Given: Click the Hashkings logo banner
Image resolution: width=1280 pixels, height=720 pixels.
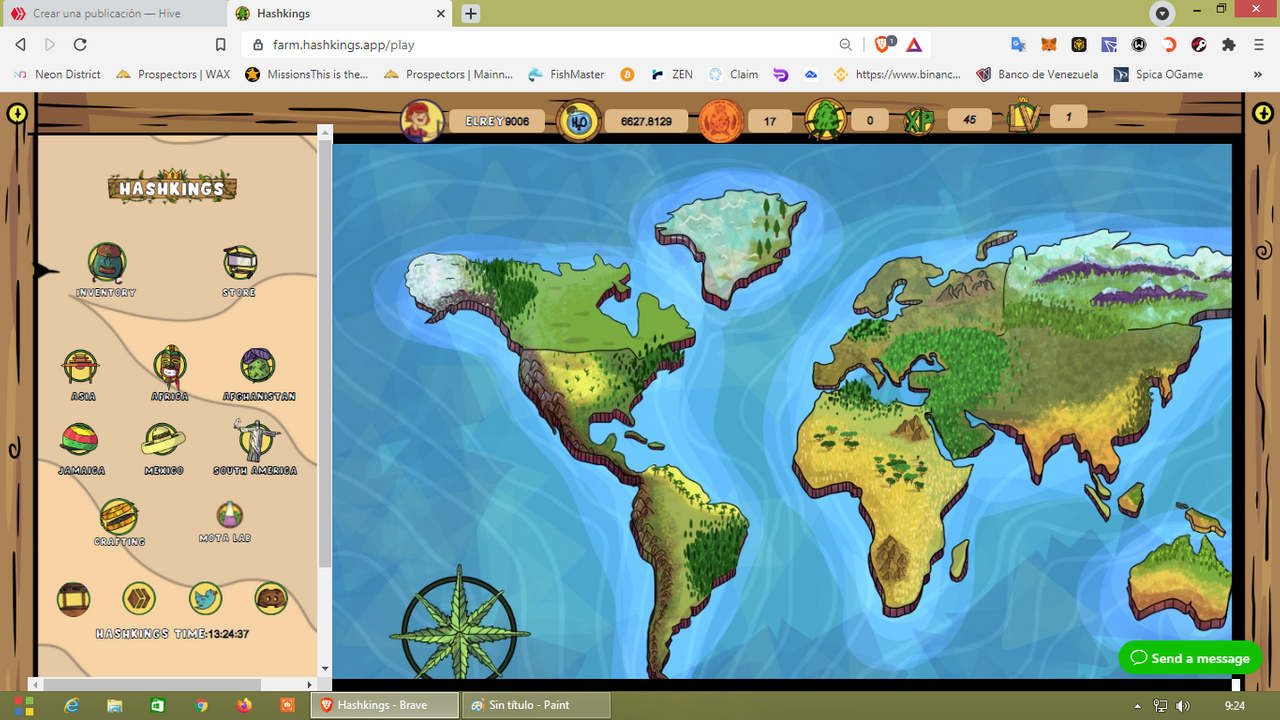Looking at the screenshot, I should click(x=172, y=187).
